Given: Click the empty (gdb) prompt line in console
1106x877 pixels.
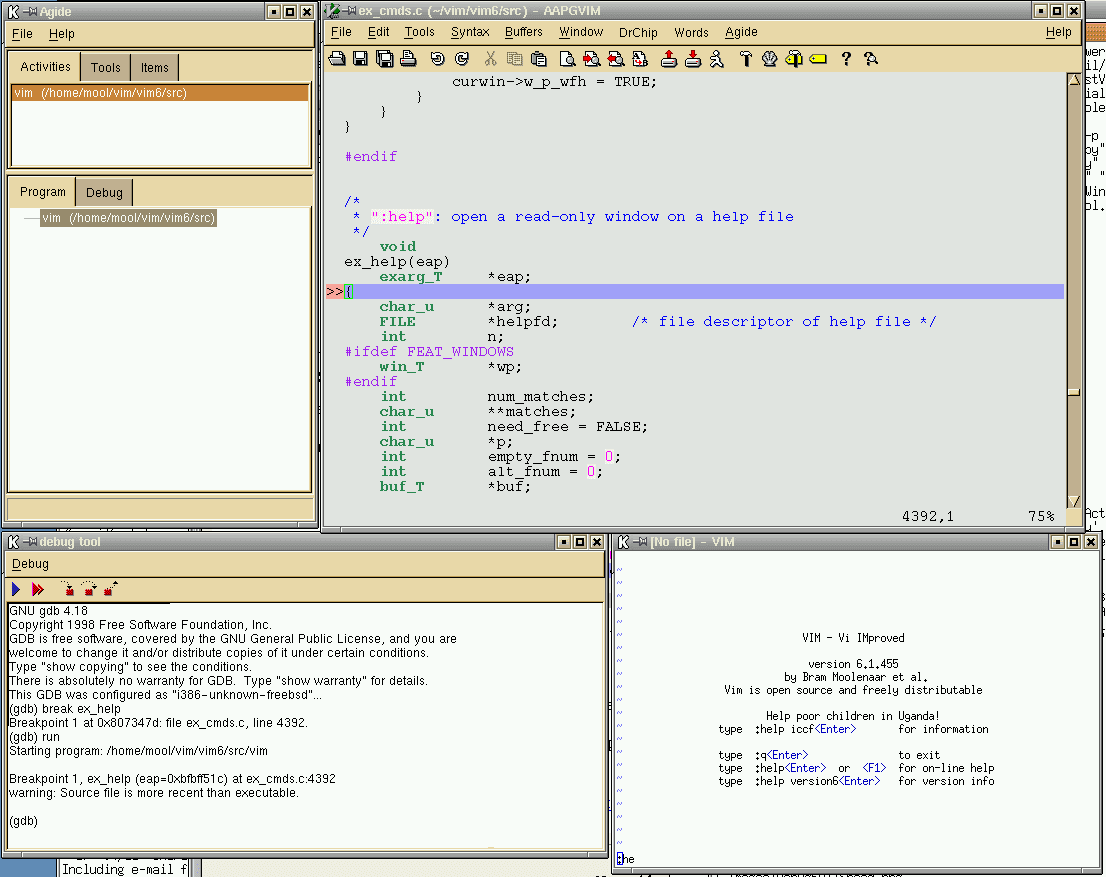Looking at the screenshot, I should [23, 821].
